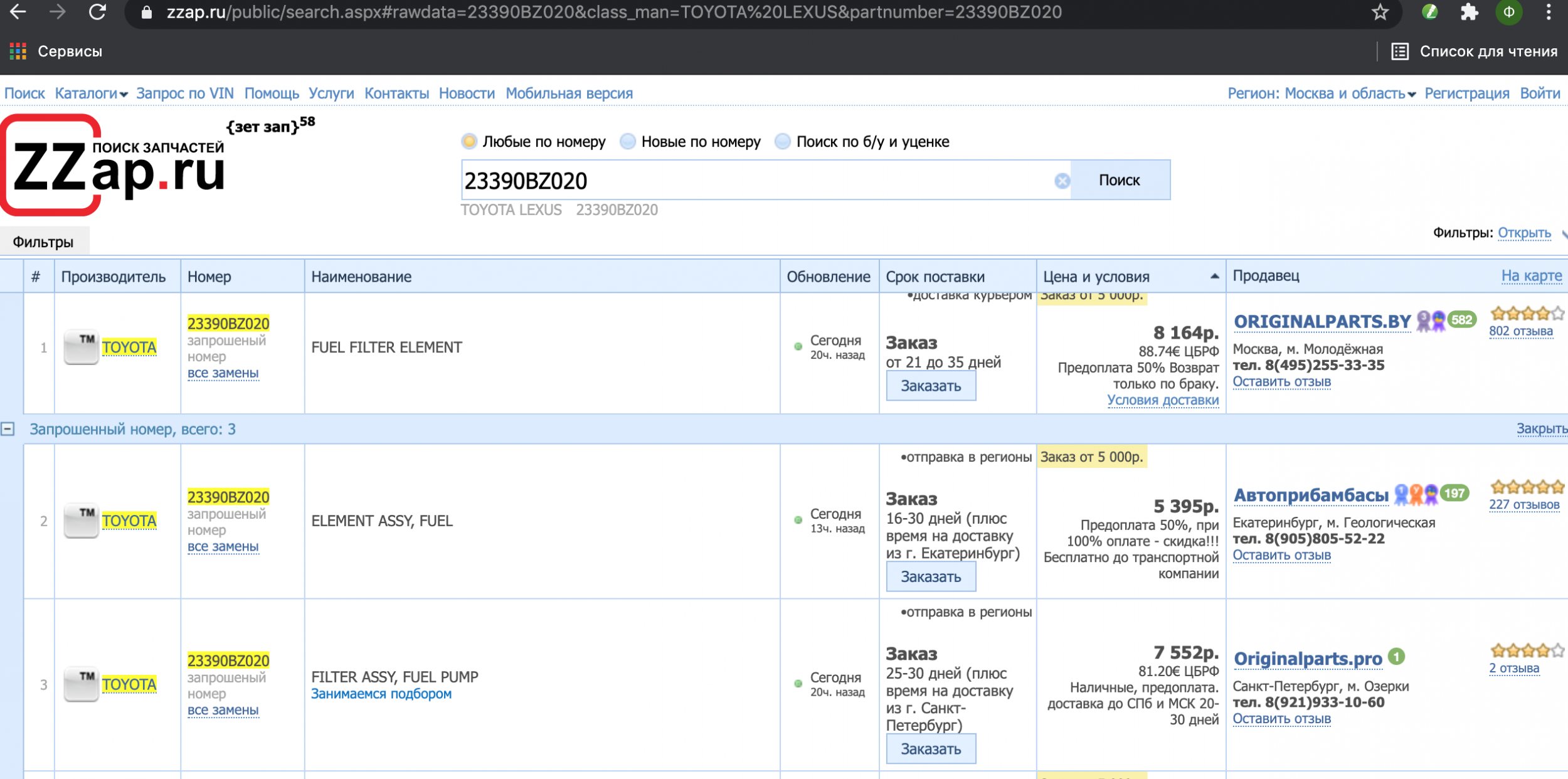Open the Регион: Москва и область dropdown
The image size is (1568, 779).
click(1322, 93)
